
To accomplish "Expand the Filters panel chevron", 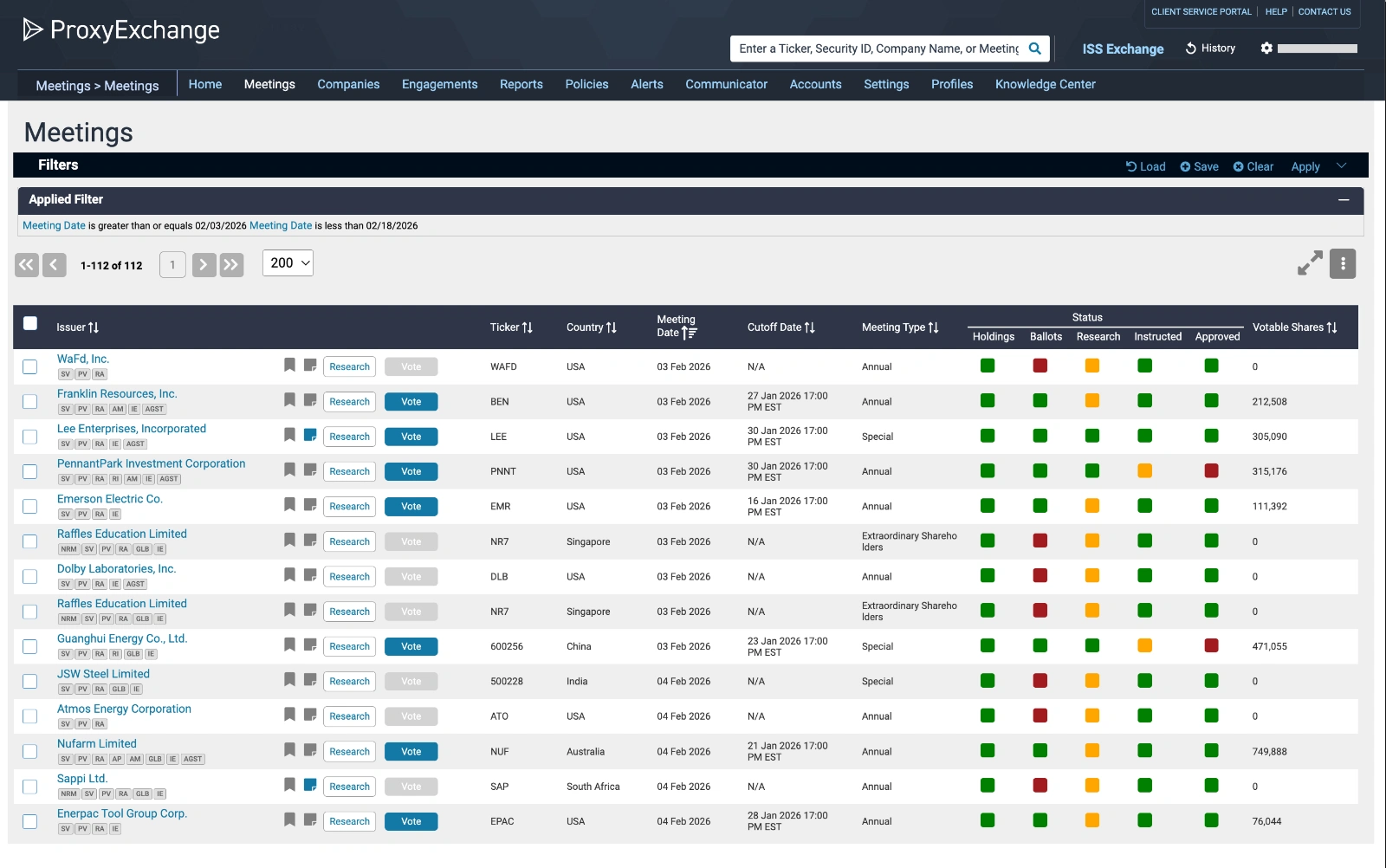I will pos(1342,165).
